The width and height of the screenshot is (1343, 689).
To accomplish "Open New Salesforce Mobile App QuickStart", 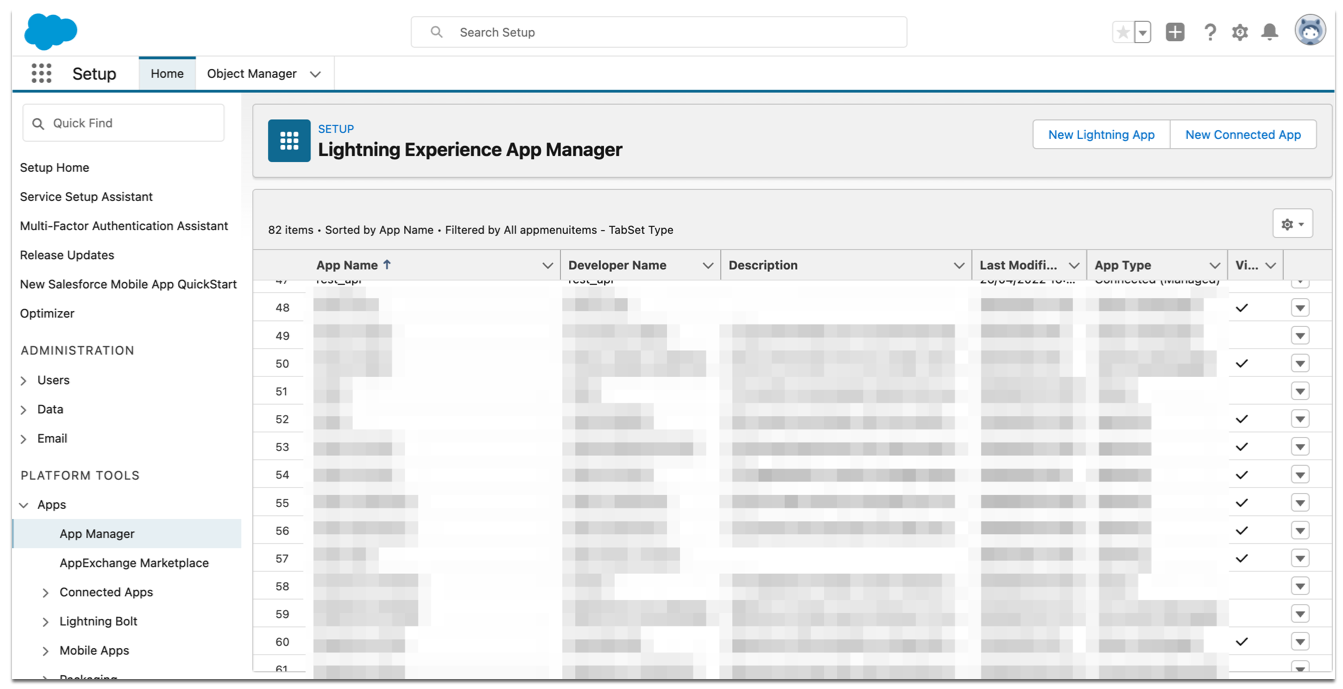I will [x=128, y=284].
